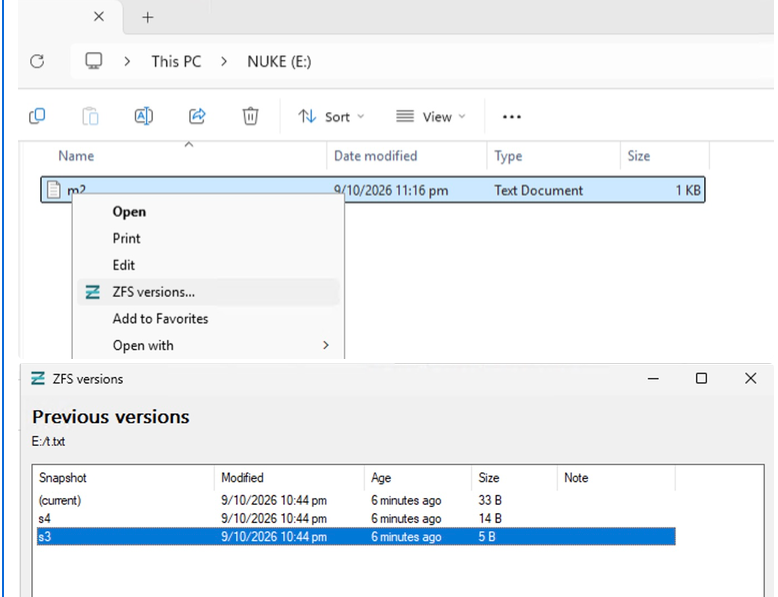Click the '14 B' size value
Viewport: 778px width, 597px height.
coord(490,519)
